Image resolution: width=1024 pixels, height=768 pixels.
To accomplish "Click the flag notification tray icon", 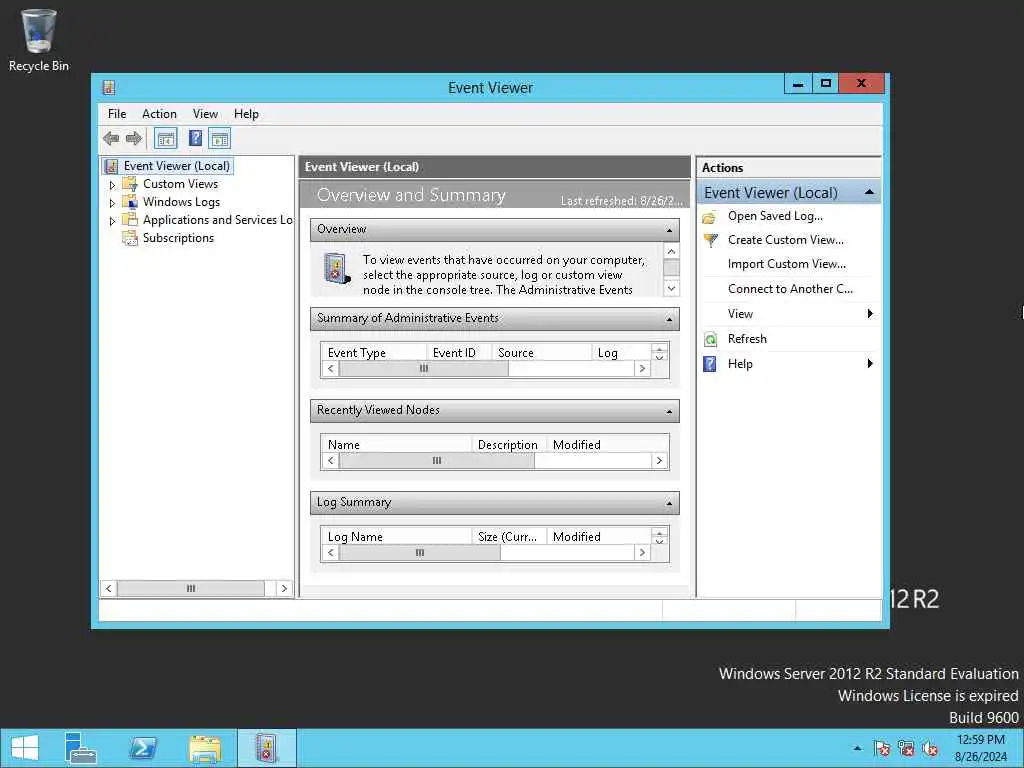I will (x=882, y=748).
